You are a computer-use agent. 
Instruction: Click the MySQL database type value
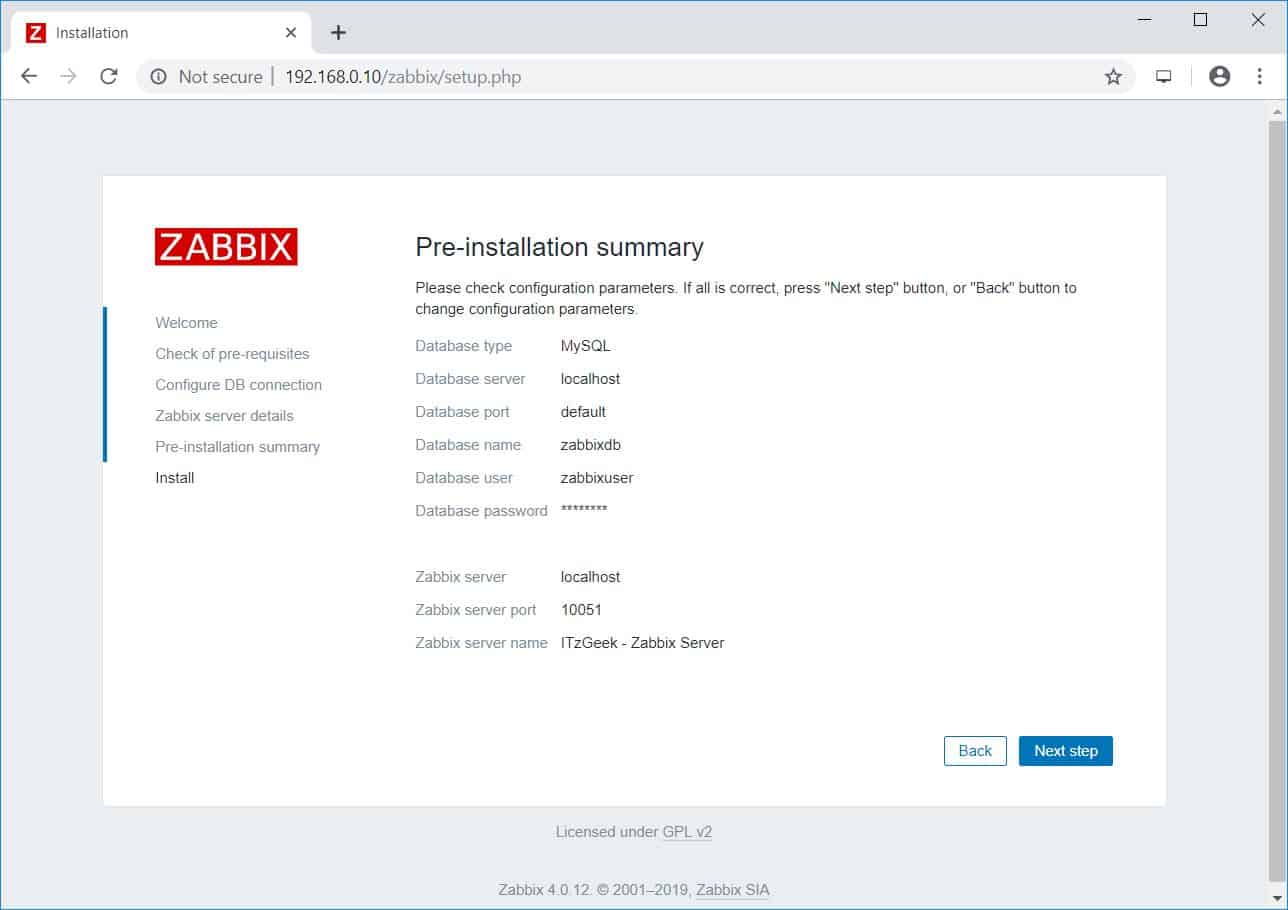coord(585,346)
